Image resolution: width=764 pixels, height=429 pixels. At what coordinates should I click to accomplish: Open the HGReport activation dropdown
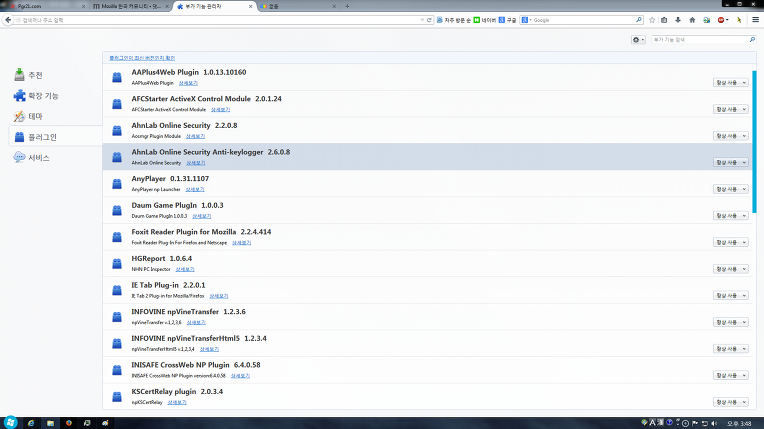pos(730,268)
